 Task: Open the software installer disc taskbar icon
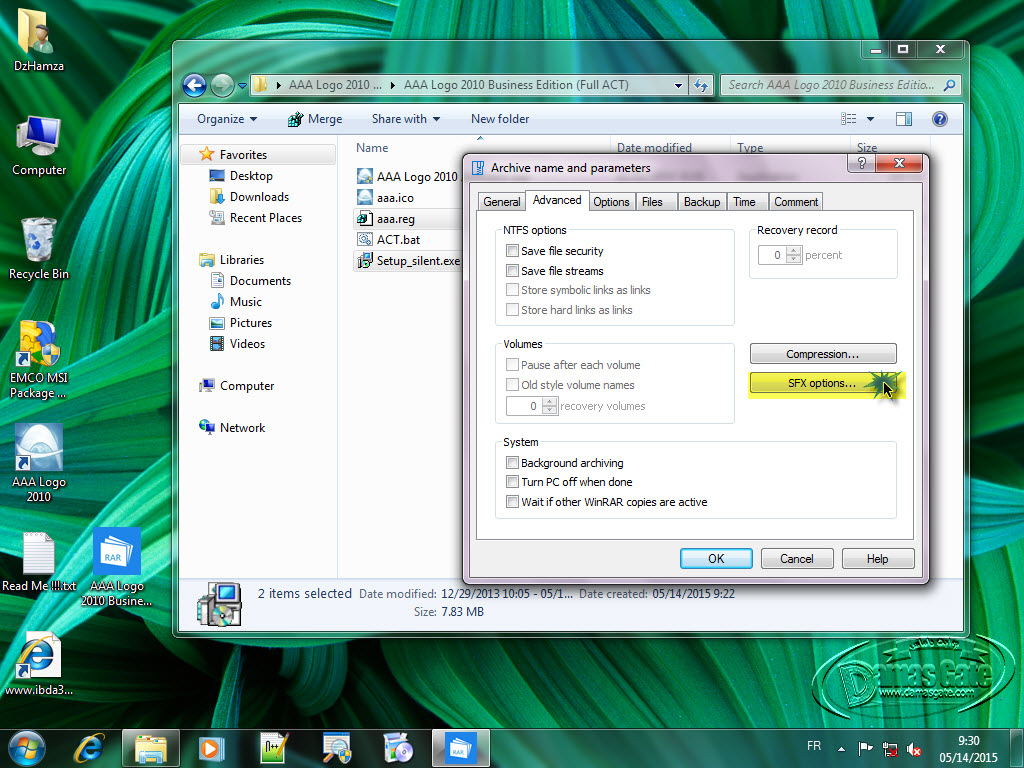pyautogui.click(x=398, y=748)
